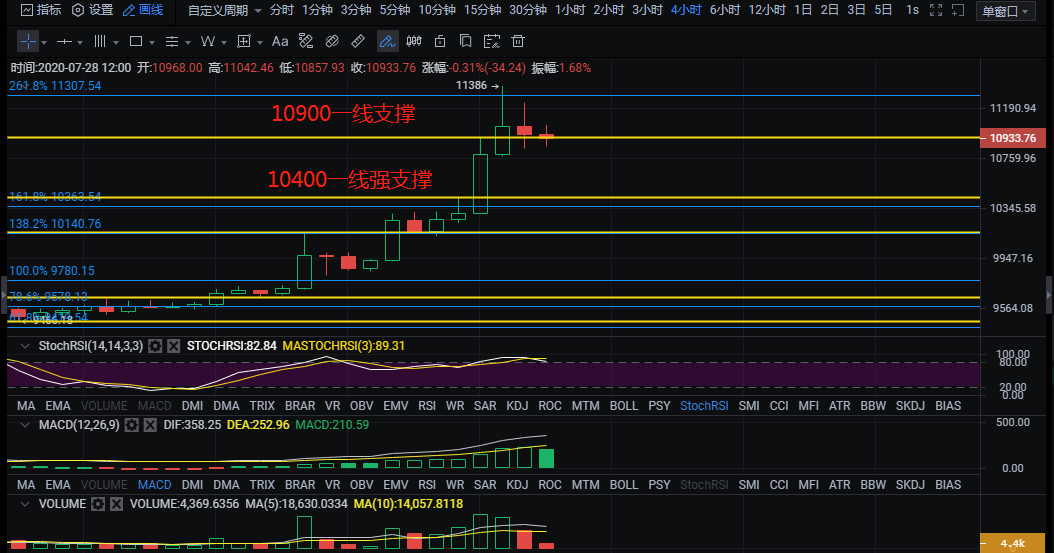Open the 单窗口 window layout dropdown
1054x553 pixels.
click(x=1006, y=11)
